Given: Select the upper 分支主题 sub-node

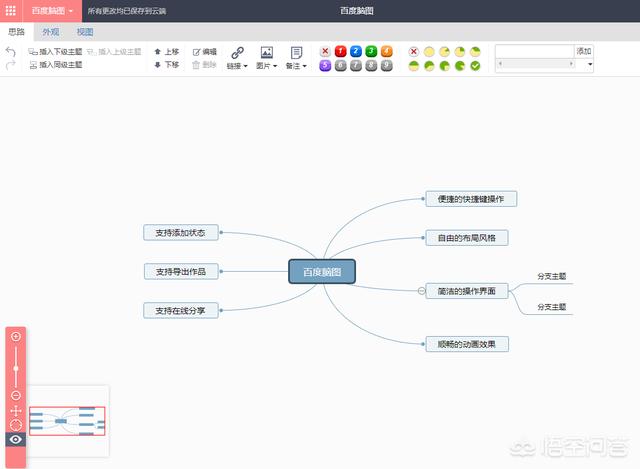Looking at the screenshot, I should (551, 276).
